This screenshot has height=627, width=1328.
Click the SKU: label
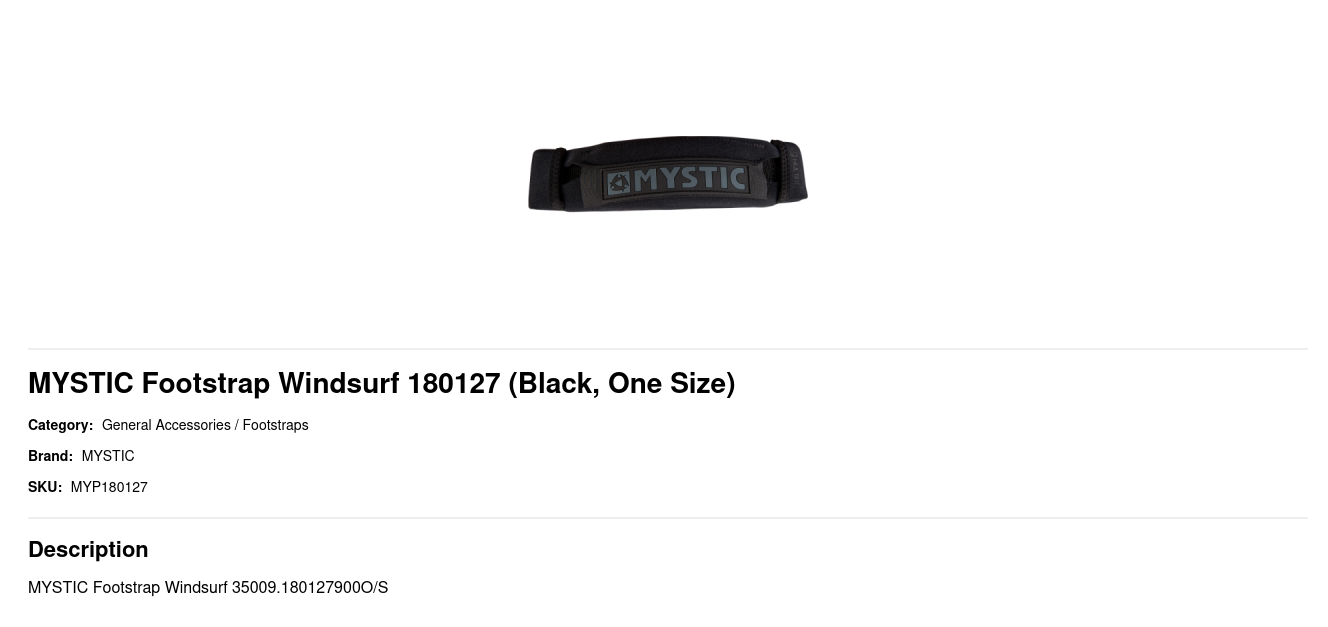click(45, 487)
